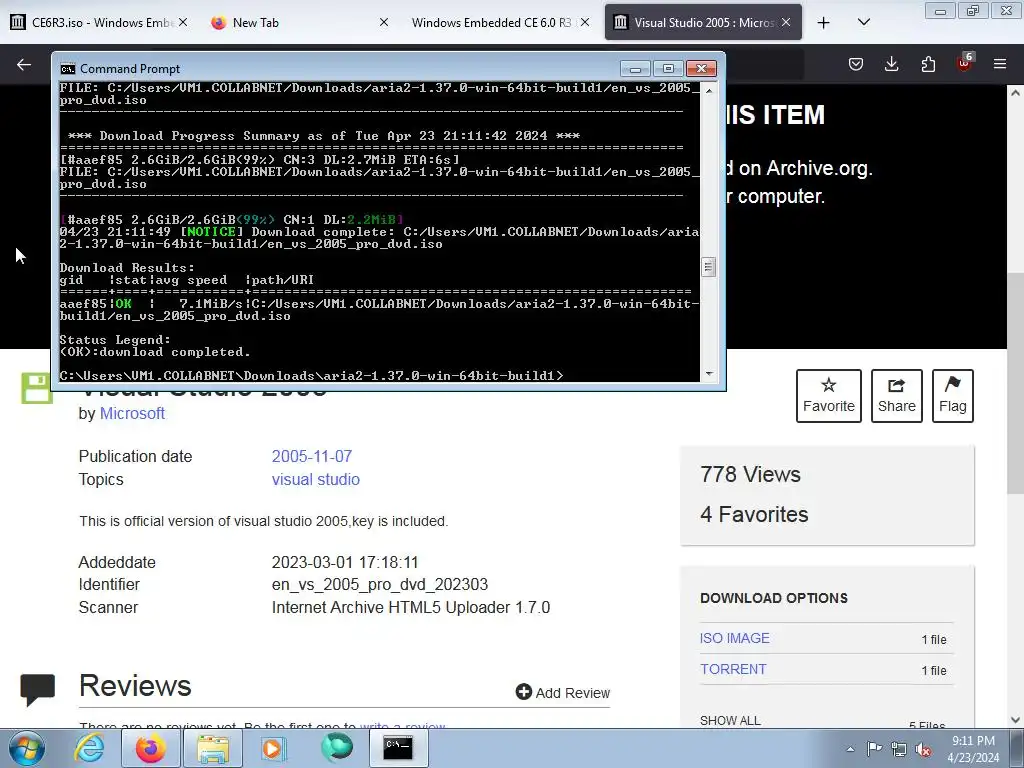Click Command Prompt scrollbar down arrow

pos(709,374)
